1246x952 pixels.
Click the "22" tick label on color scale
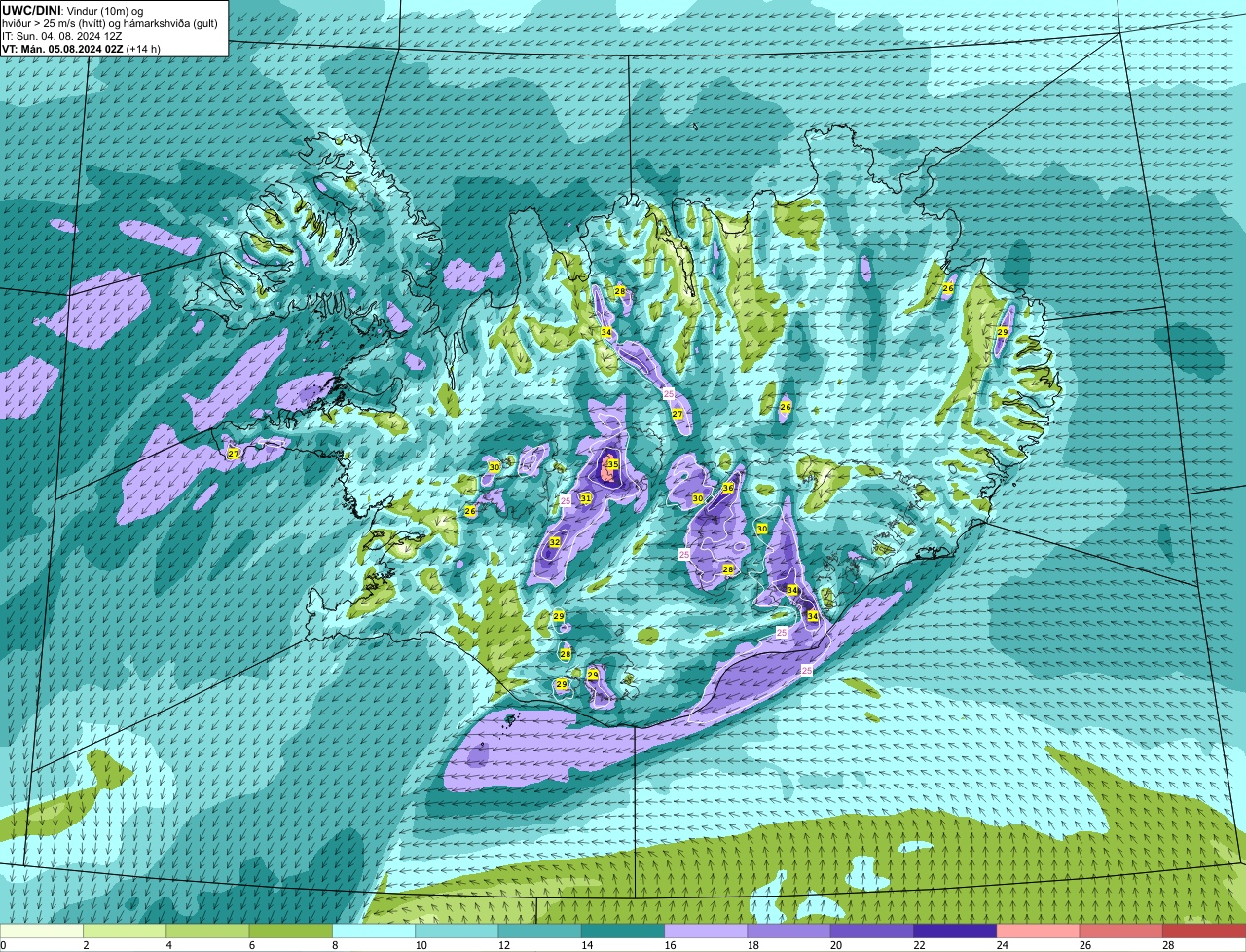[919, 945]
